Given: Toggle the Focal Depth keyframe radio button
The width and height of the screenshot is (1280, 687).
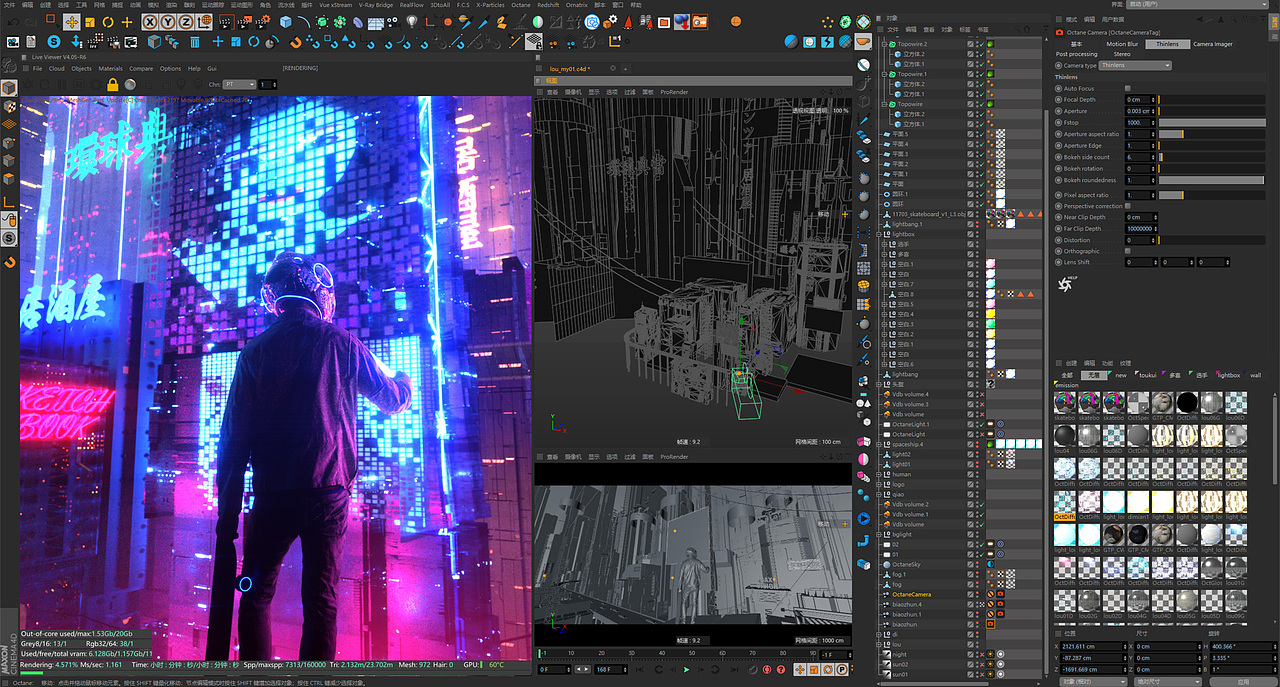Looking at the screenshot, I should point(1058,100).
